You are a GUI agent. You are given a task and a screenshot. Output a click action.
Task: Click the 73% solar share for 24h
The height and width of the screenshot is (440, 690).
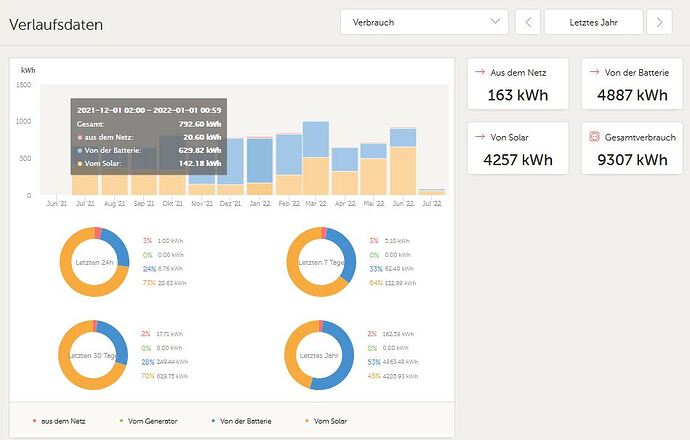click(149, 282)
